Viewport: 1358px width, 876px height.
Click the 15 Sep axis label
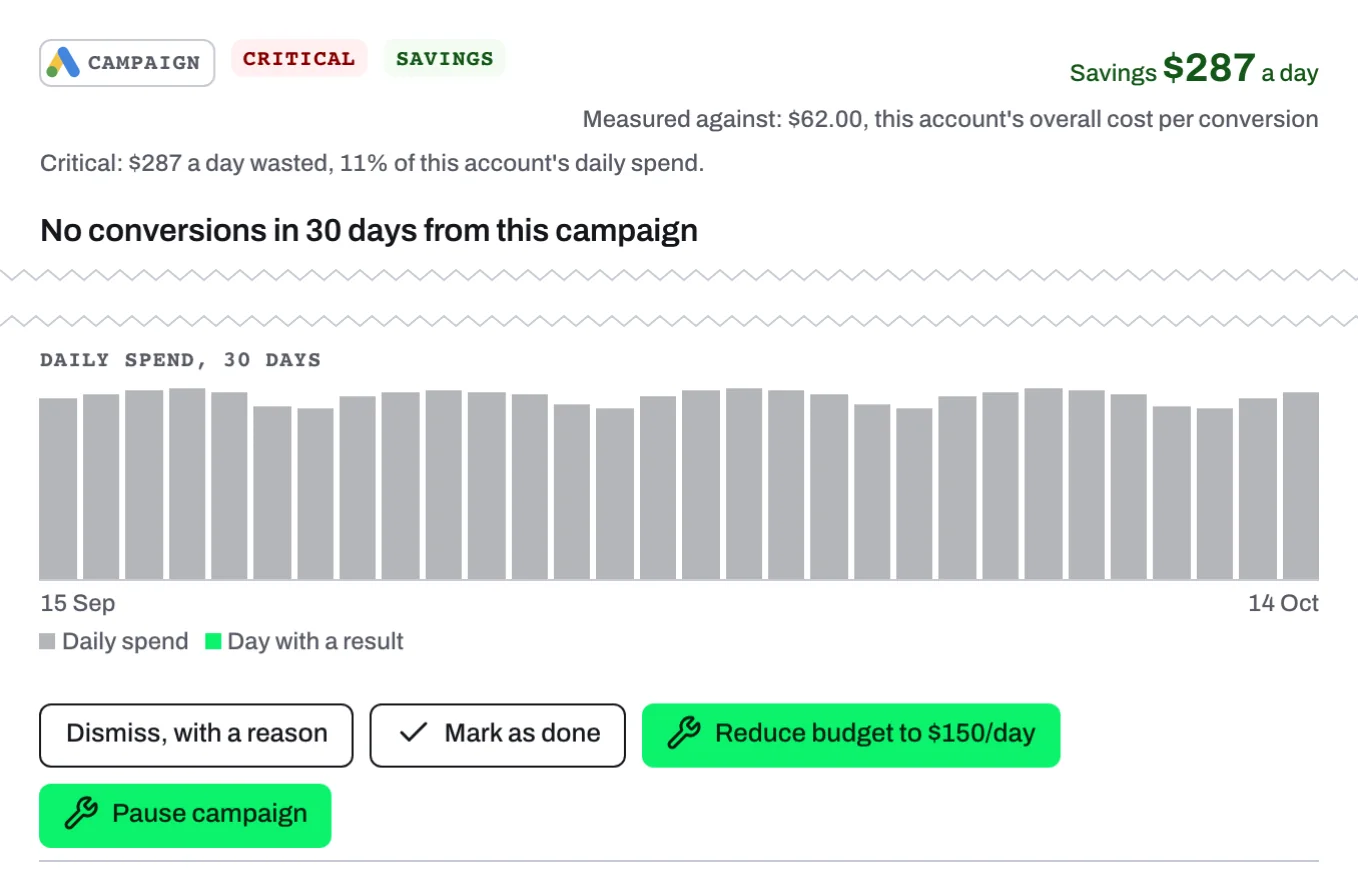pyautogui.click(x=77, y=603)
